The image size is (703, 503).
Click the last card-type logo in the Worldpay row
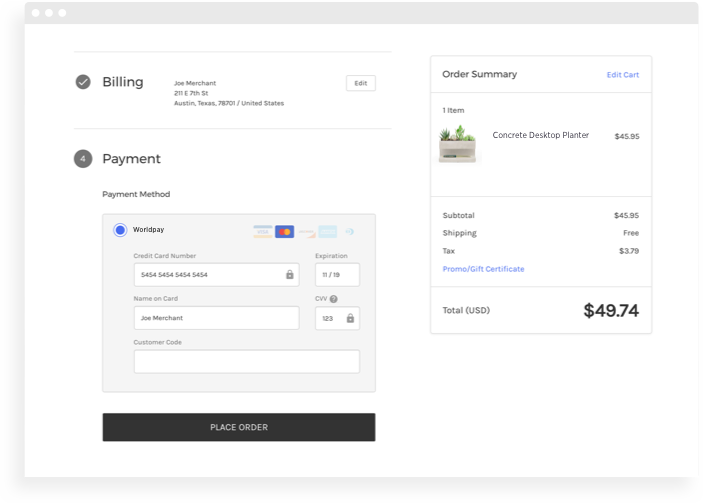tap(349, 231)
